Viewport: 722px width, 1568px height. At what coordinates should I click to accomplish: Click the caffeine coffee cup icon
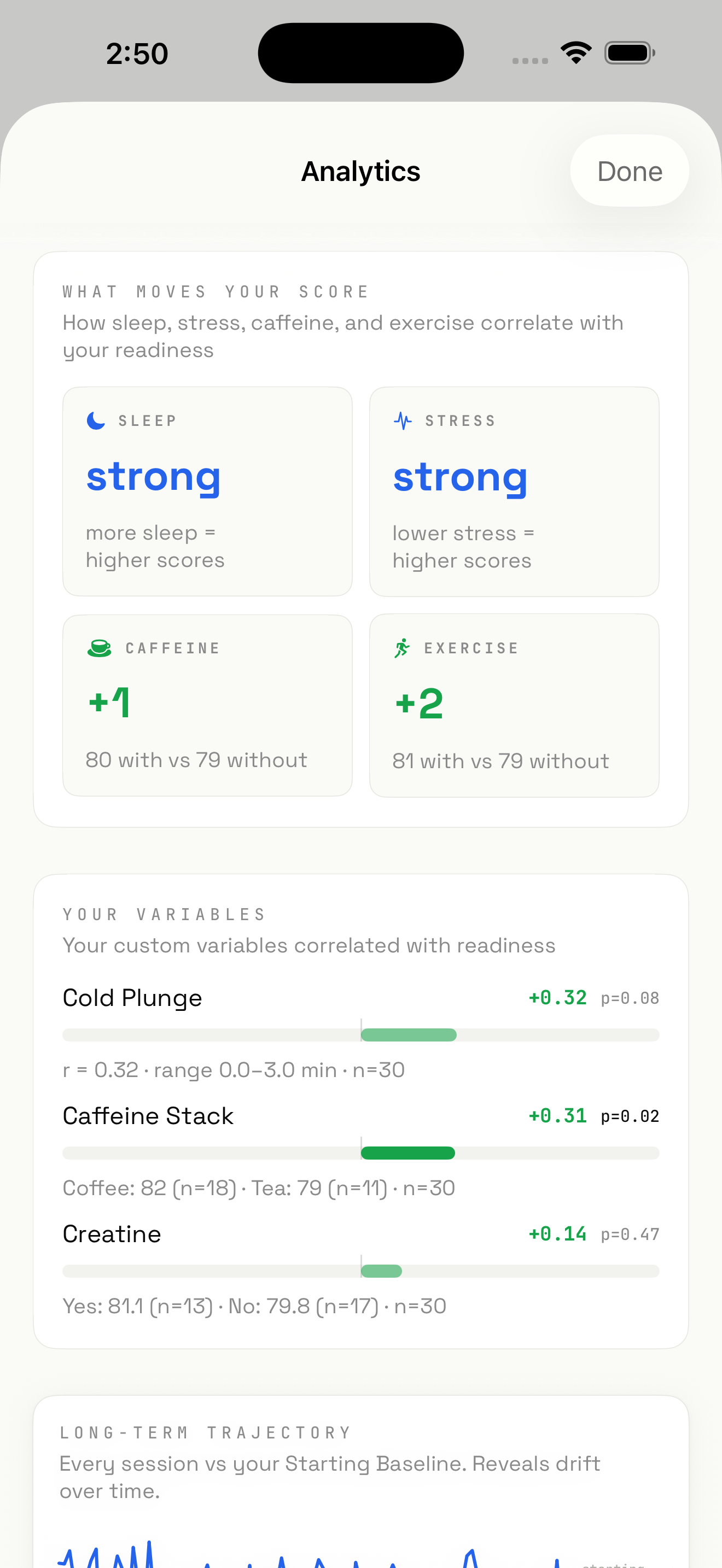(x=99, y=648)
